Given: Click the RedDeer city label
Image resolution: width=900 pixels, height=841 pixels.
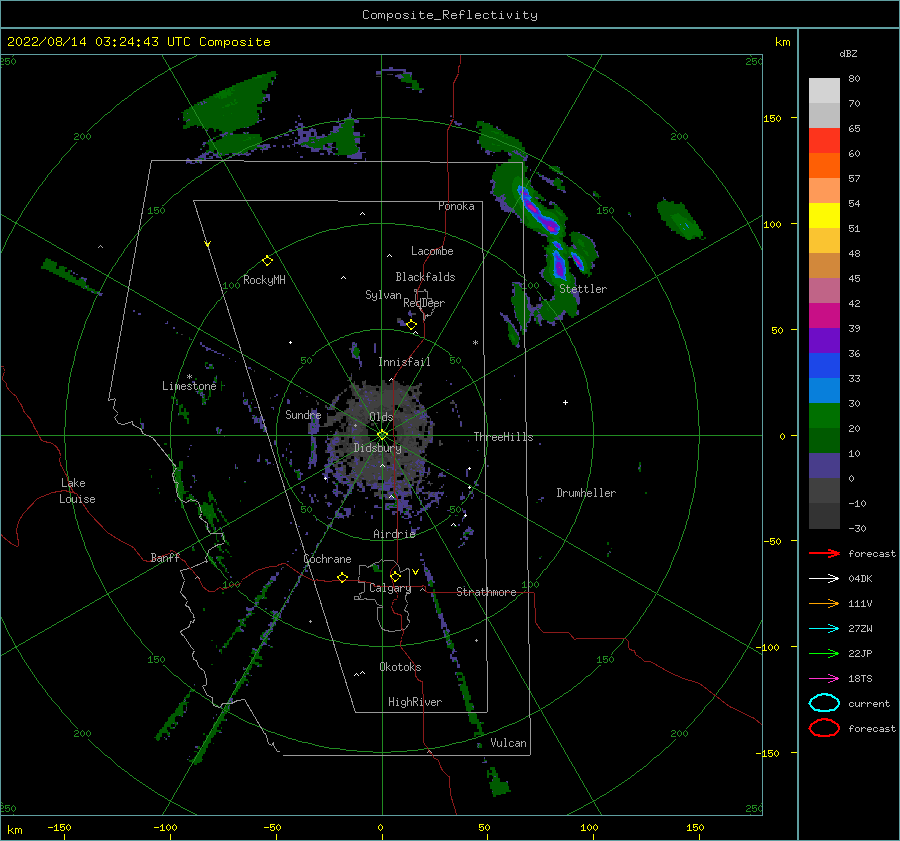Looking at the screenshot, I should (424, 303).
